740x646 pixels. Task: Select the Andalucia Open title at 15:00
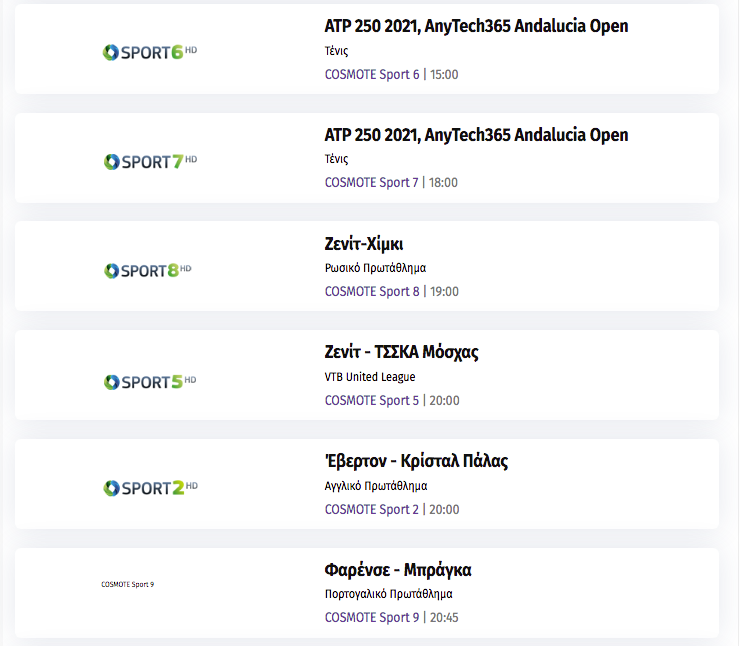click(476, 26)
